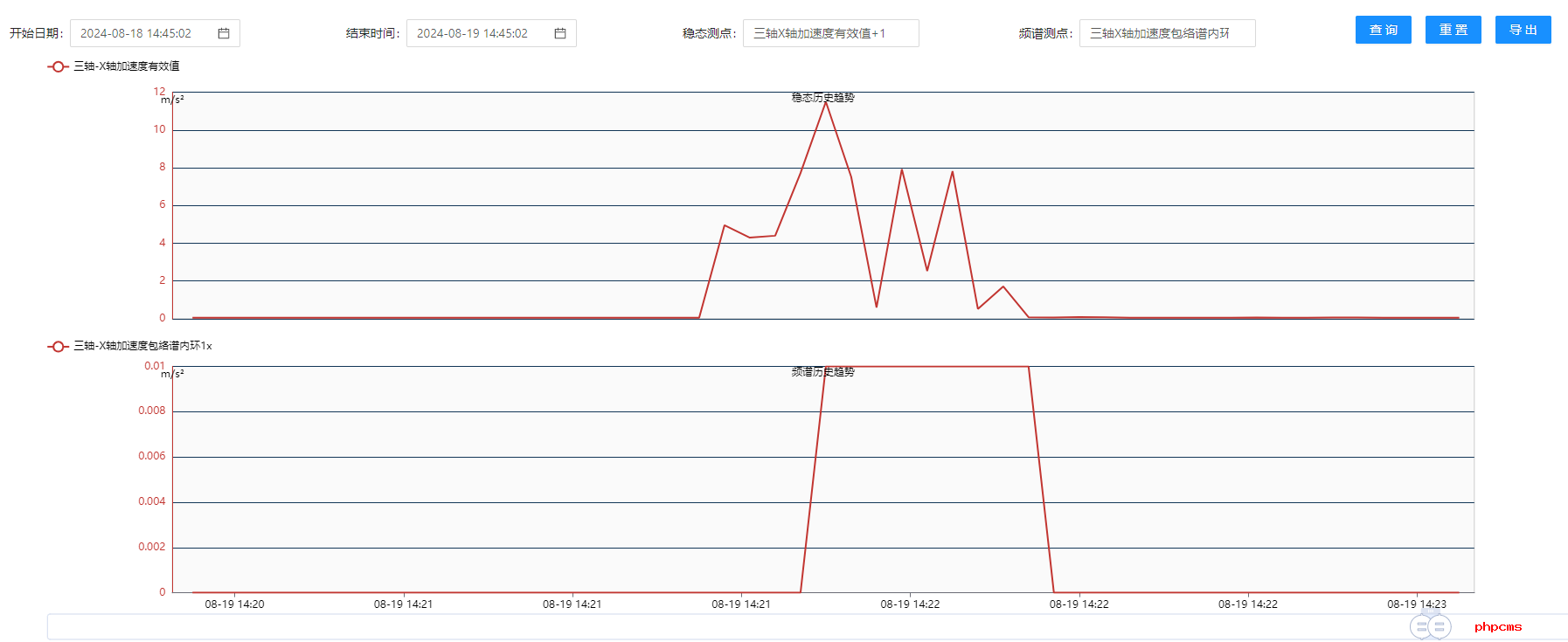Click the data zoom move grip above the handles

click(x=1431, y=609)
